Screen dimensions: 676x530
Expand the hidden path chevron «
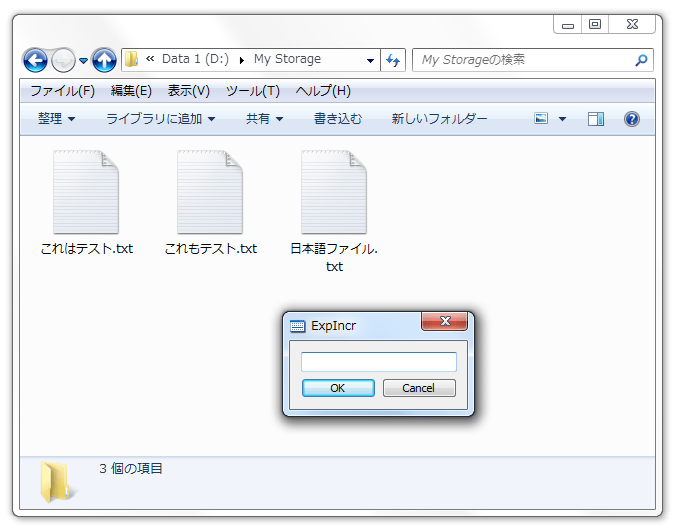[150, 59]
